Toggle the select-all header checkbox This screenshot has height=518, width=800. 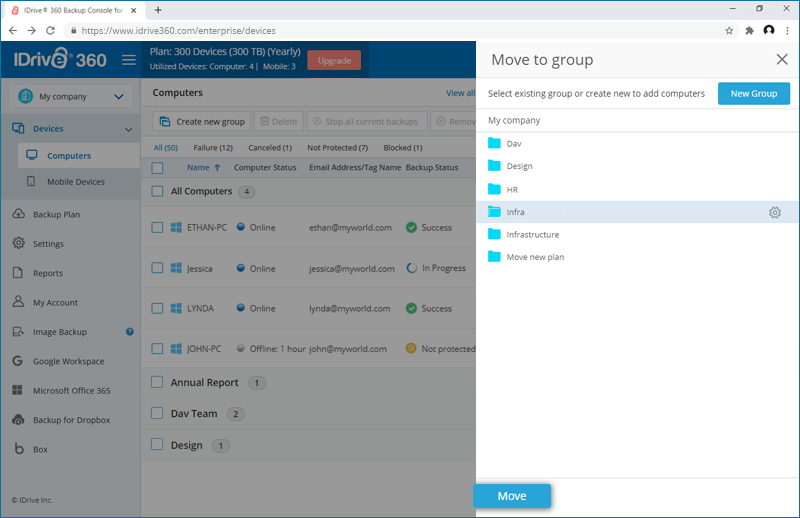(157, 168)
